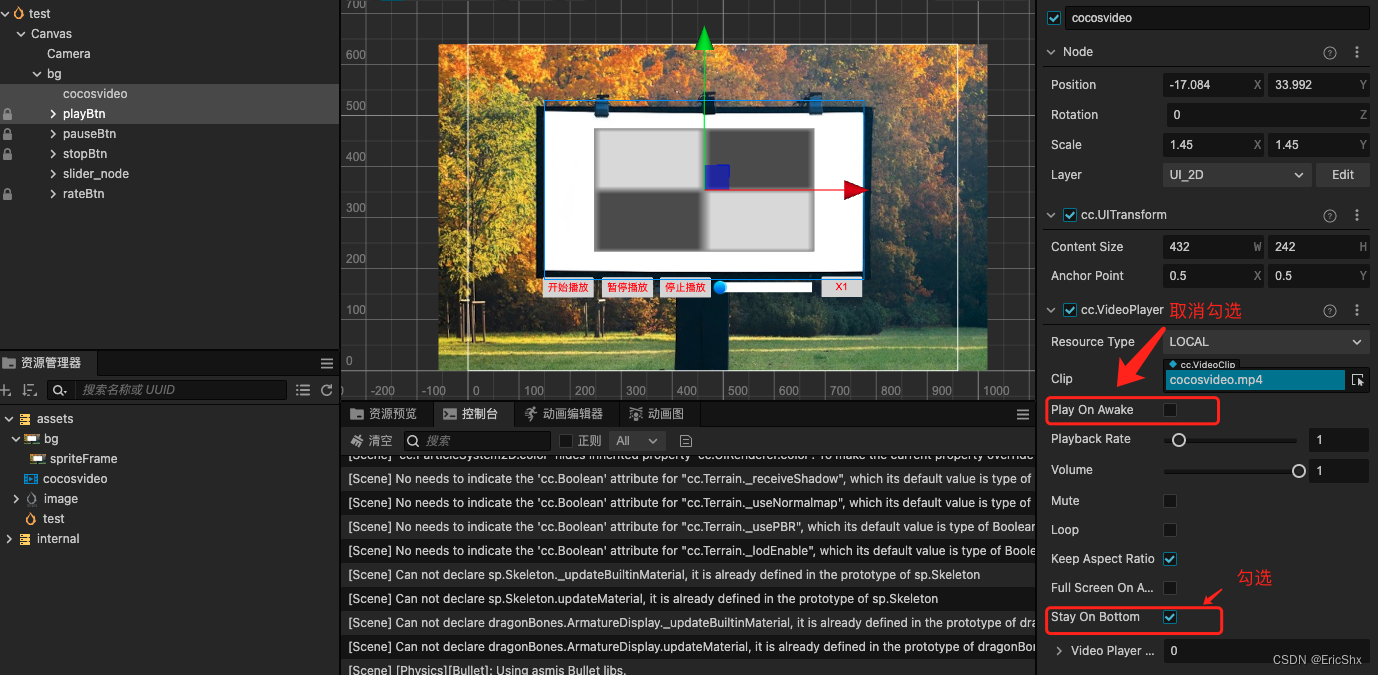1378x675 pixels.
Task: Select the test scene flame icon in assets
Action: pyautogui.click(x=32, y=519)
